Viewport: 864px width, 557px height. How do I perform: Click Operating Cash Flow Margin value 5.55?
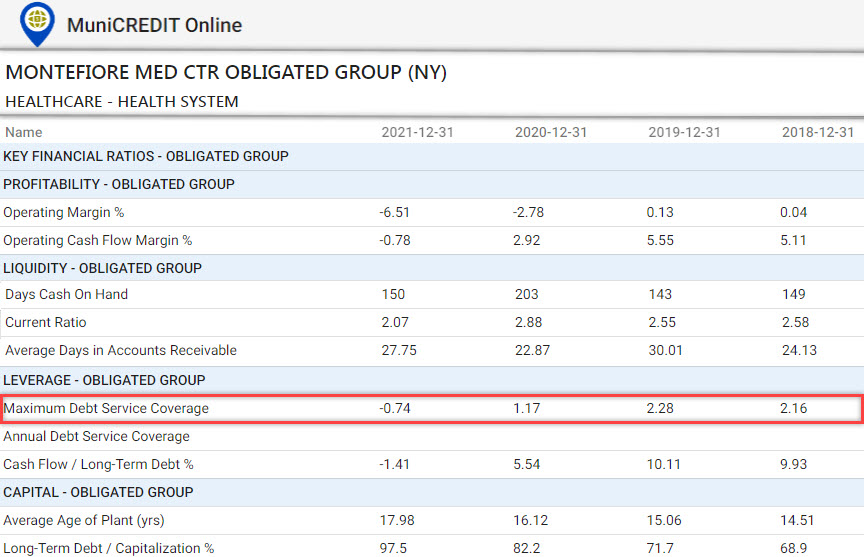pyautogui.click(x=660, y=241)
